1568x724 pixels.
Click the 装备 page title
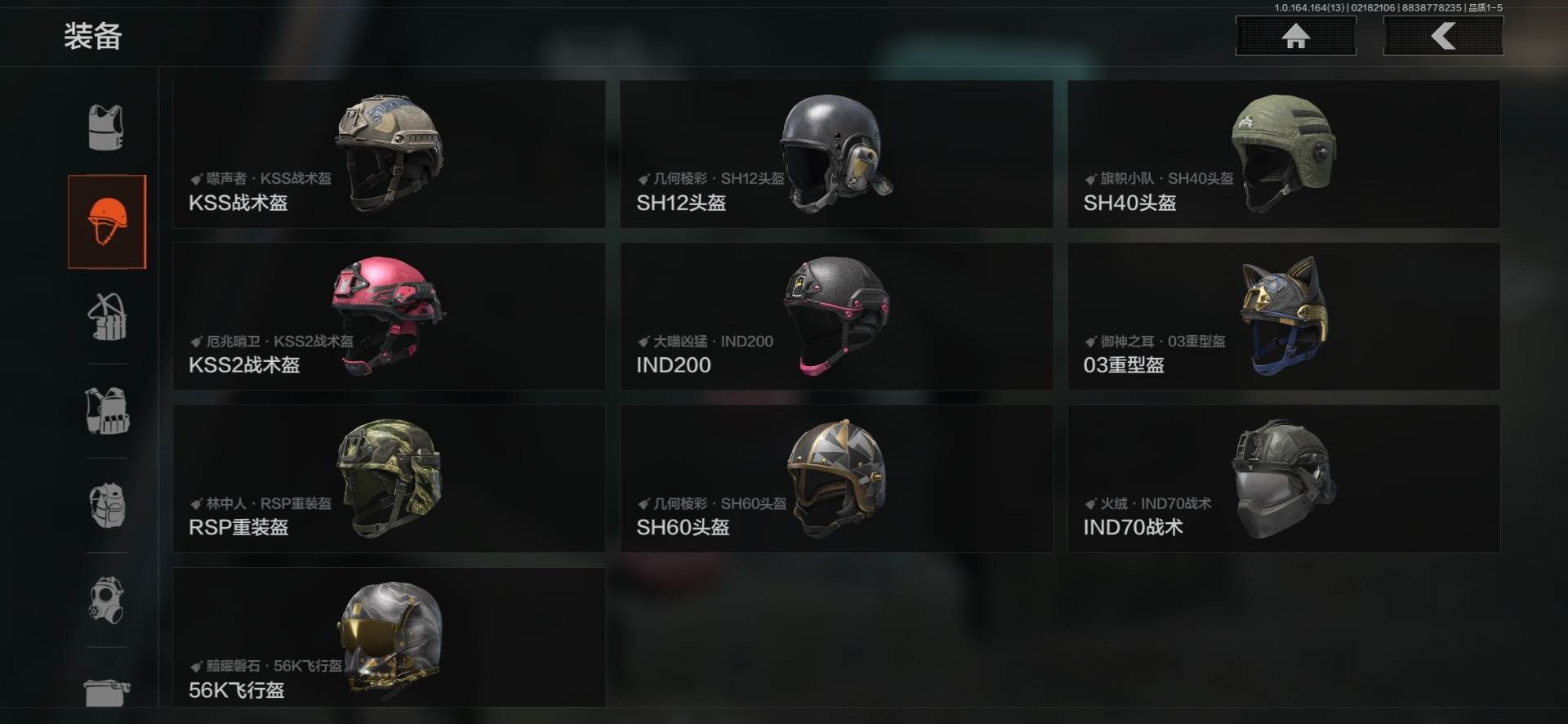click(x=93, y=36)
